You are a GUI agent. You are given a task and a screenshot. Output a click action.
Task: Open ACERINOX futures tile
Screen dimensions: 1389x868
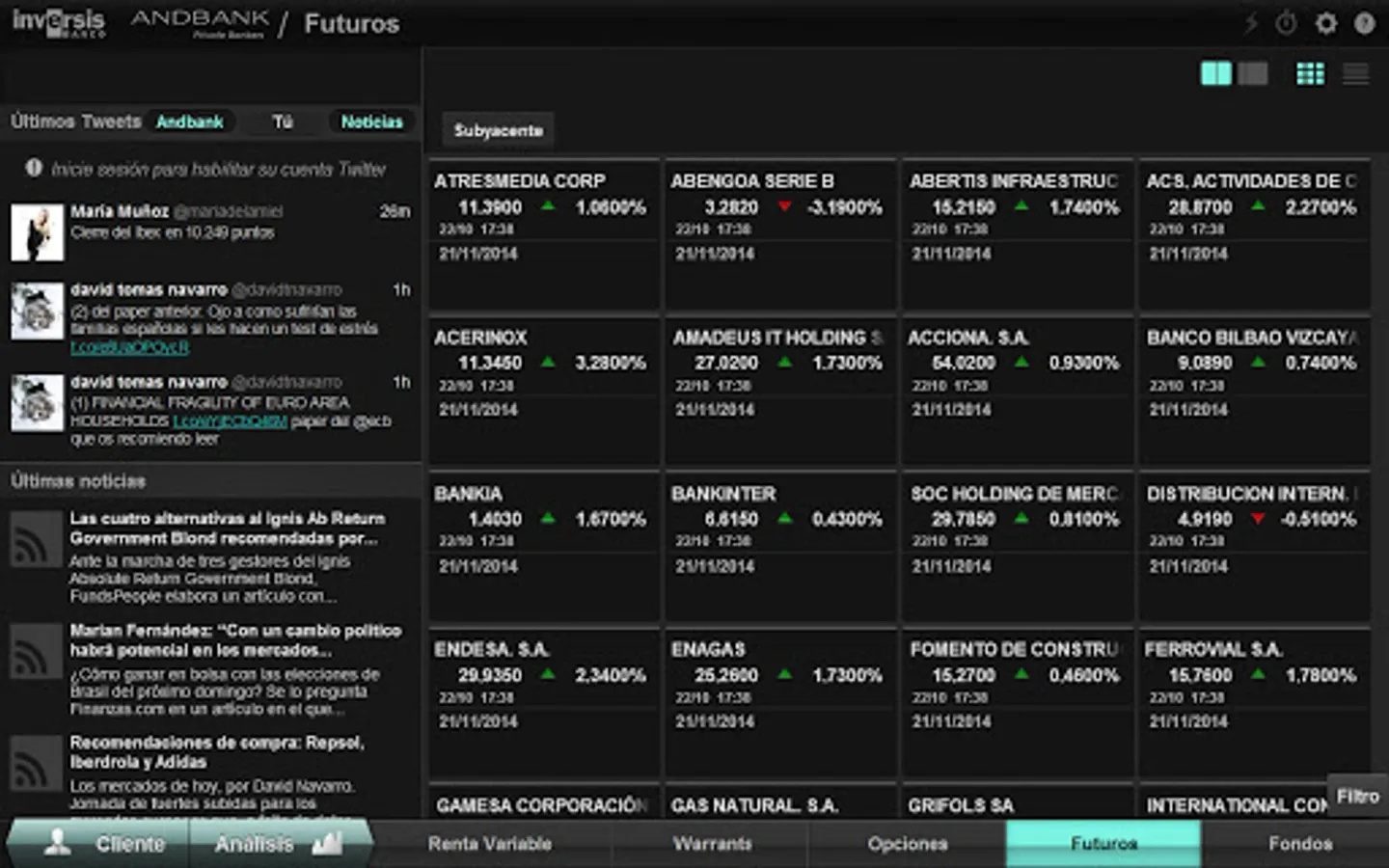tap(544, 391)
